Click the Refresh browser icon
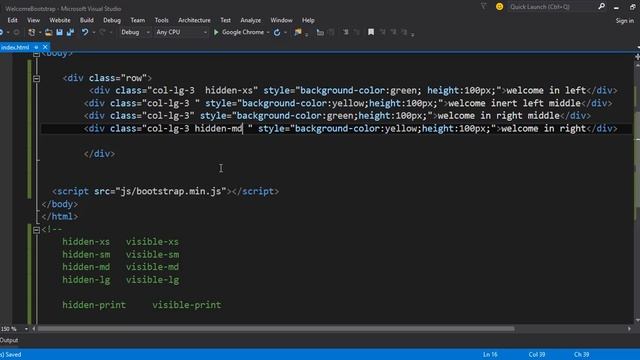 click(277, 32)
